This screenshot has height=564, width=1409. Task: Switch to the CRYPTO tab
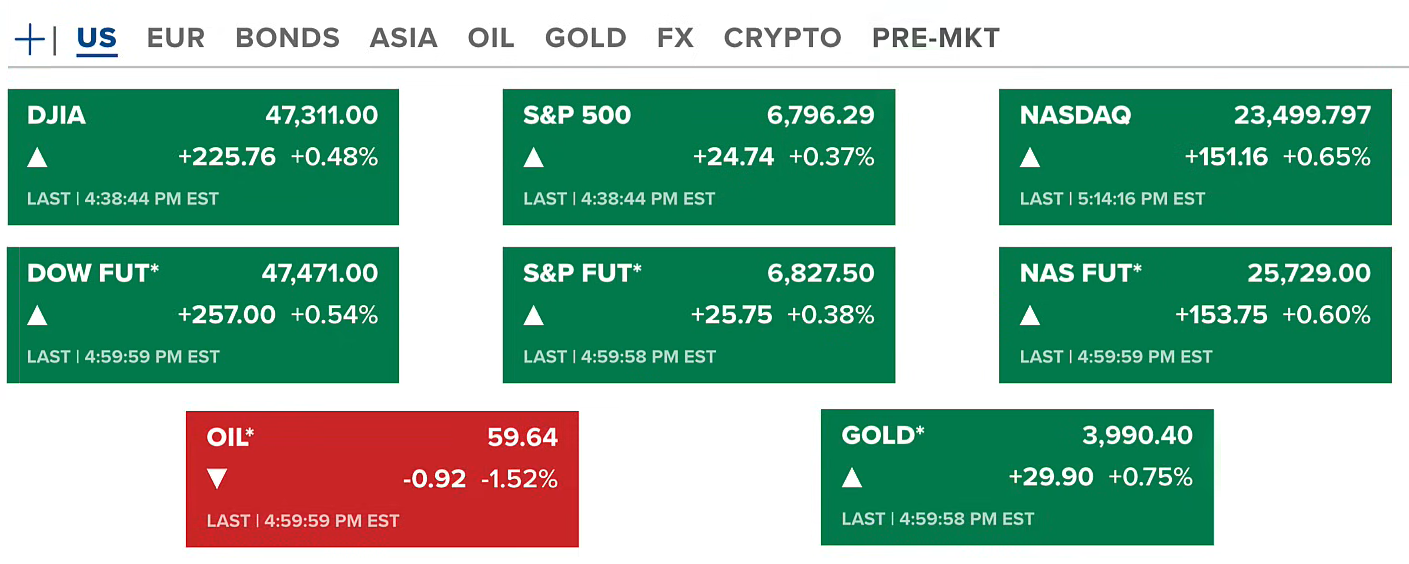[782, 38]
